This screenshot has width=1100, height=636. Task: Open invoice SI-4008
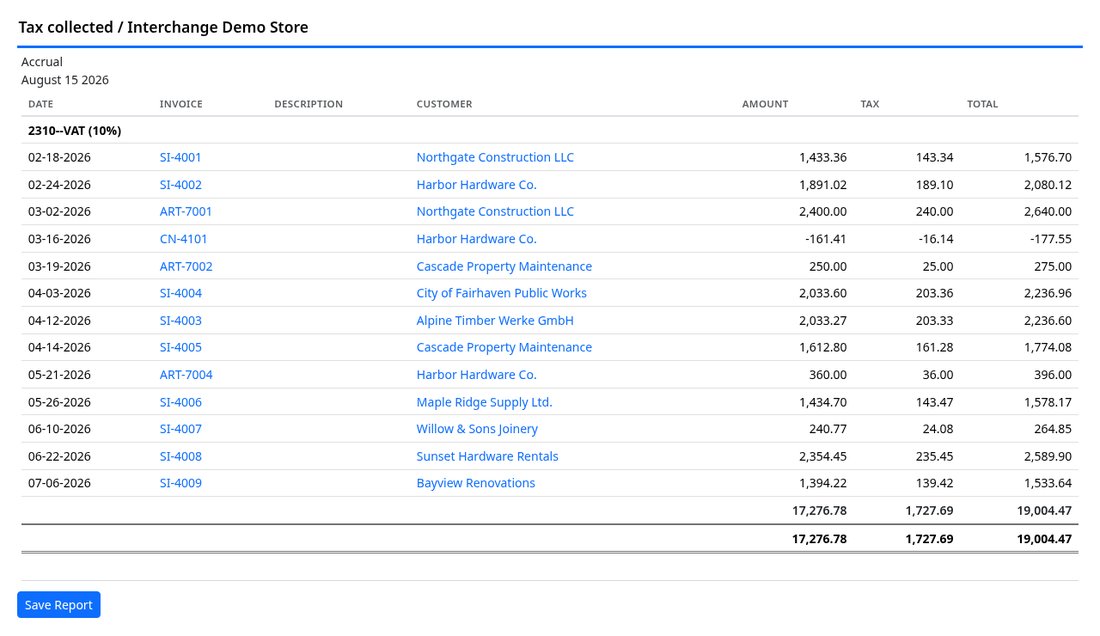click(180, 456)
